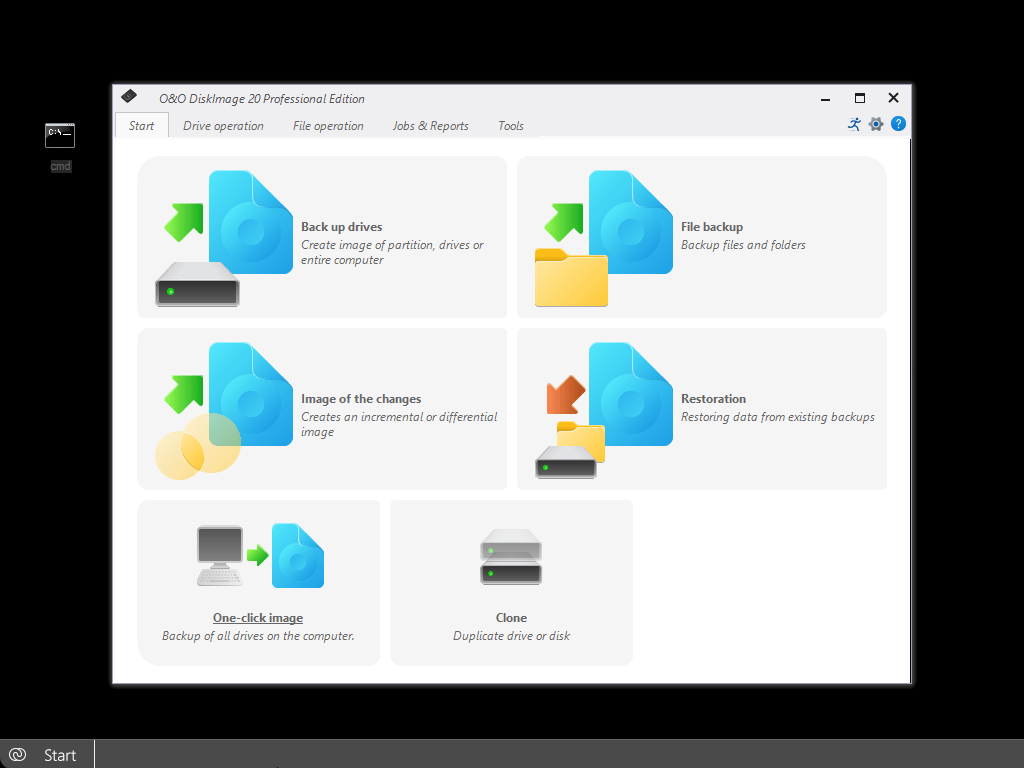Click 'Restoring data from existing backups' text
This screenshot has height=768, width=1024.
(x=778, y=417)
